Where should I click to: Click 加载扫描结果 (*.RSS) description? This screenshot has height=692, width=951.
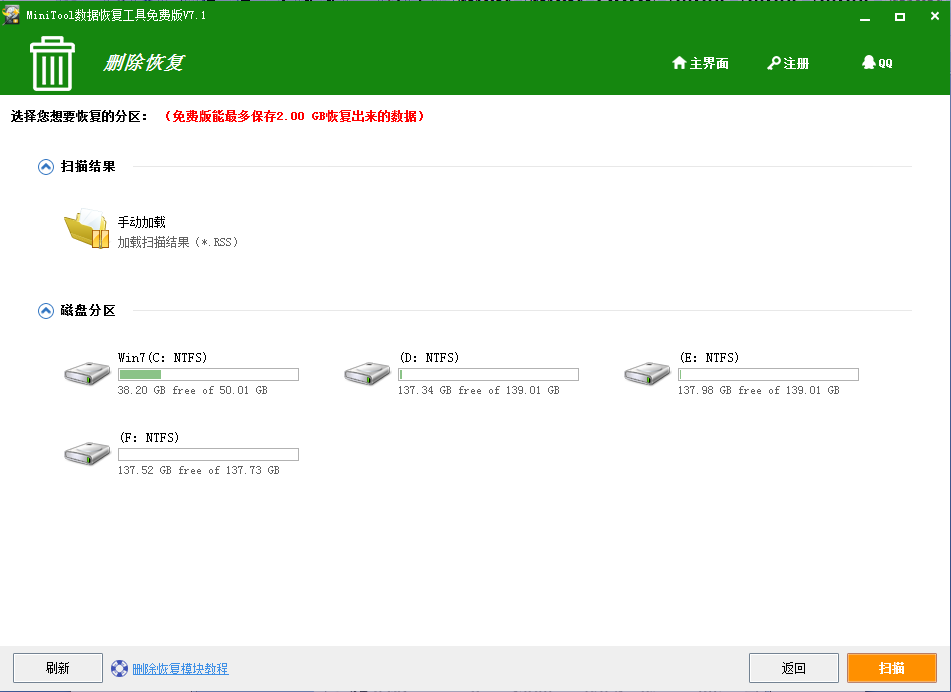178,242
